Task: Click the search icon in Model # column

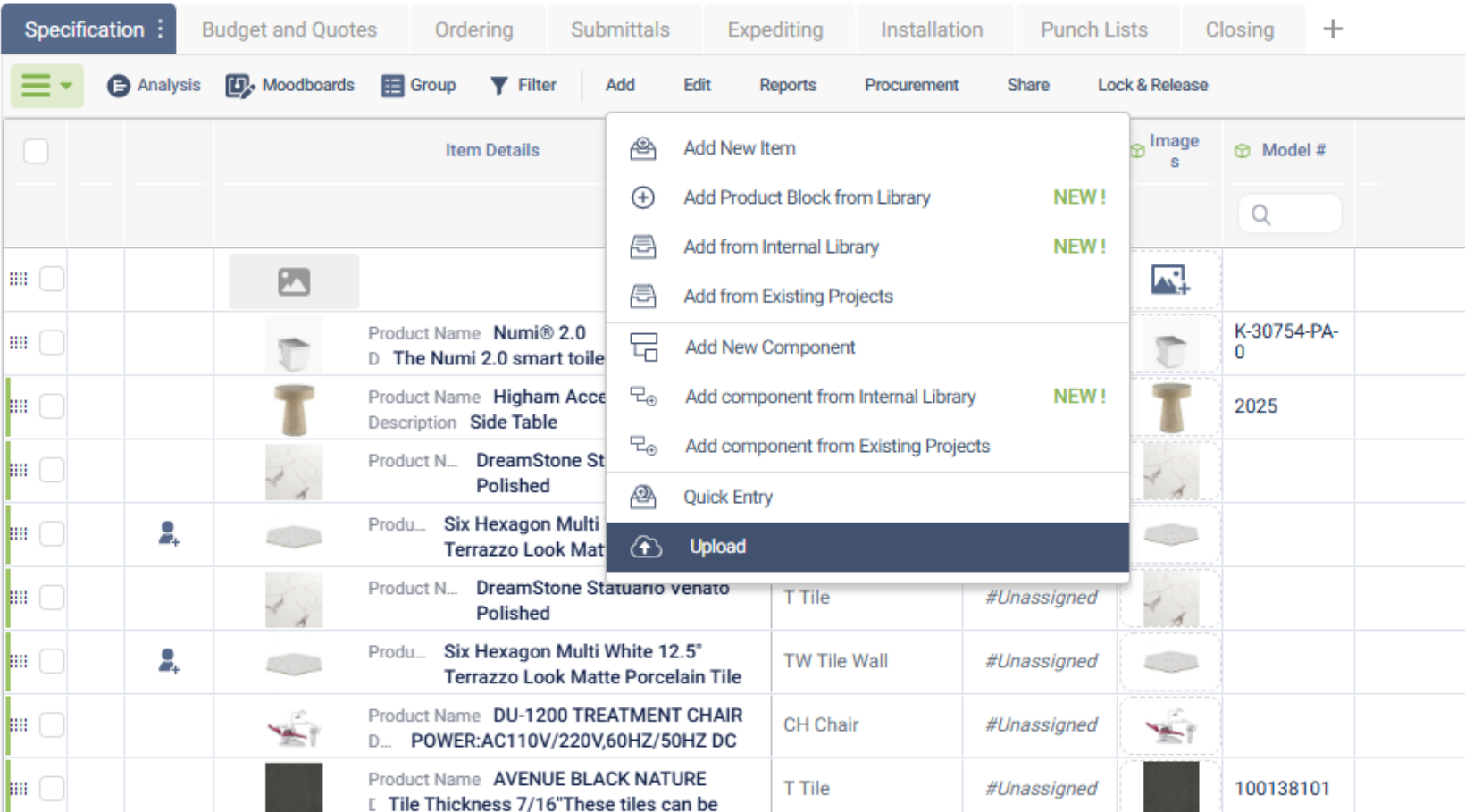Action: (x=1260, y=215)
